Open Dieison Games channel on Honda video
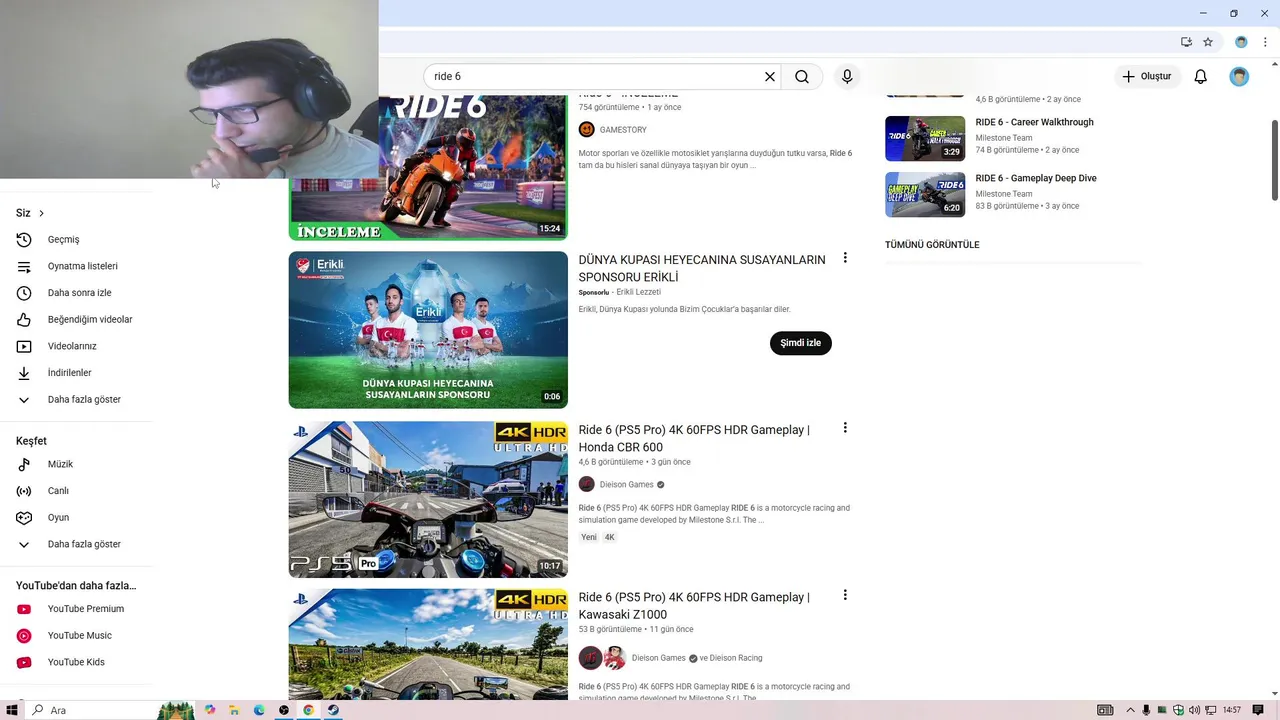The width and height of the screenshot is (1280, 720). click(626, 485)
